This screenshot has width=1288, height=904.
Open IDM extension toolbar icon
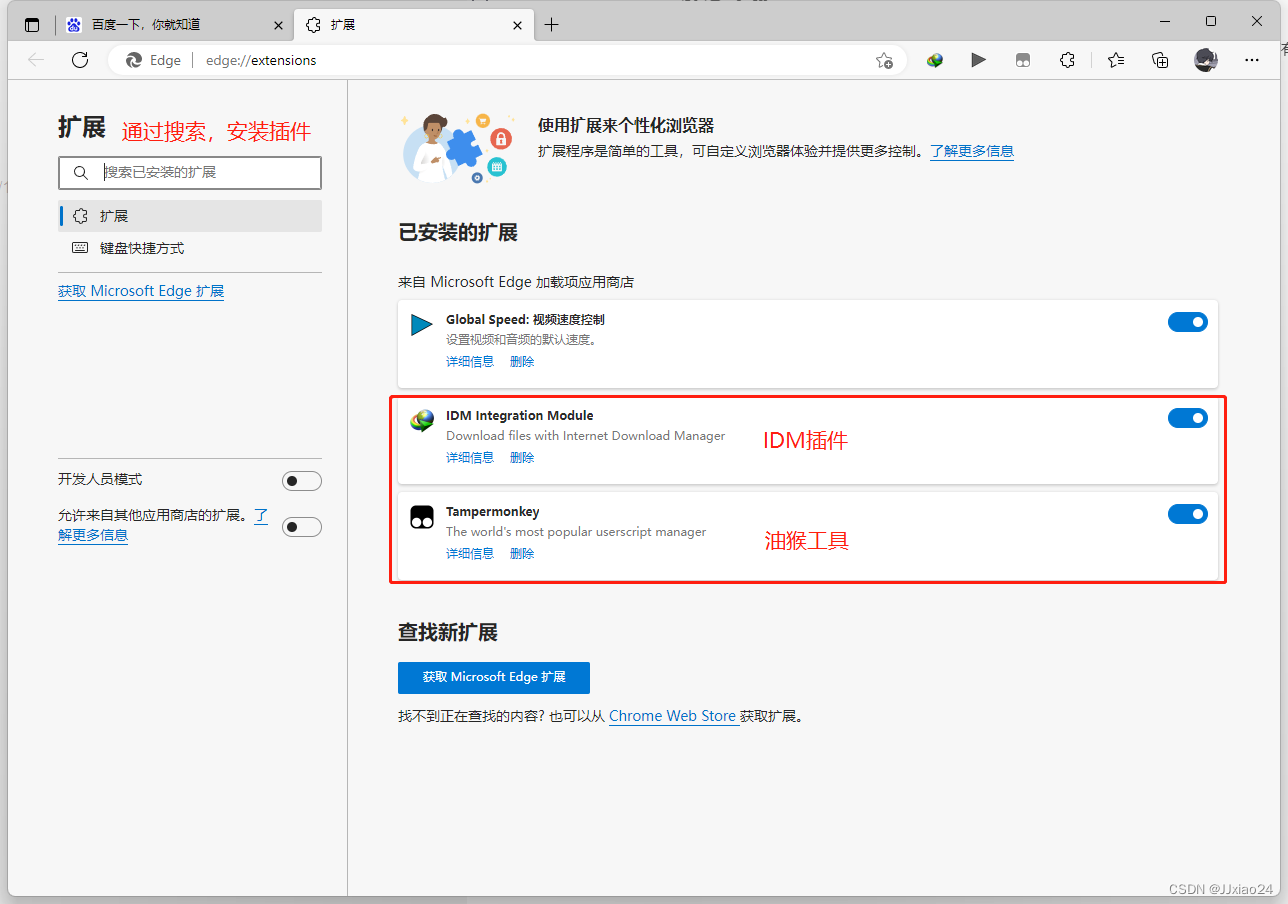tap(935, 60)
